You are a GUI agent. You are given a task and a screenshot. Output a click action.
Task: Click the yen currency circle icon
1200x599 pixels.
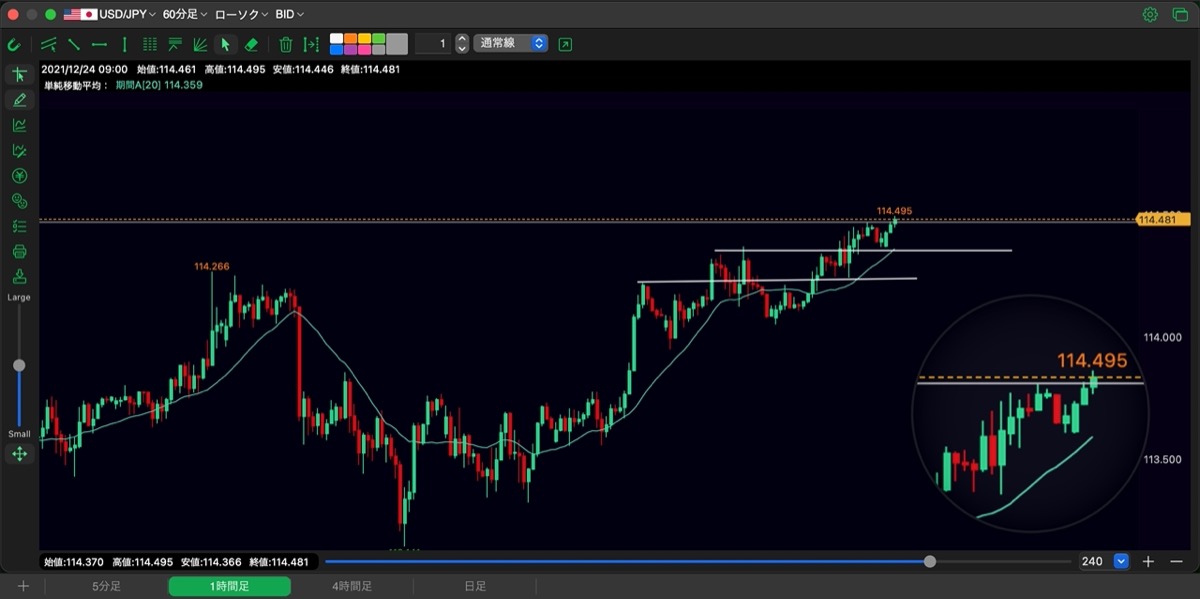[x=19, y=176]
